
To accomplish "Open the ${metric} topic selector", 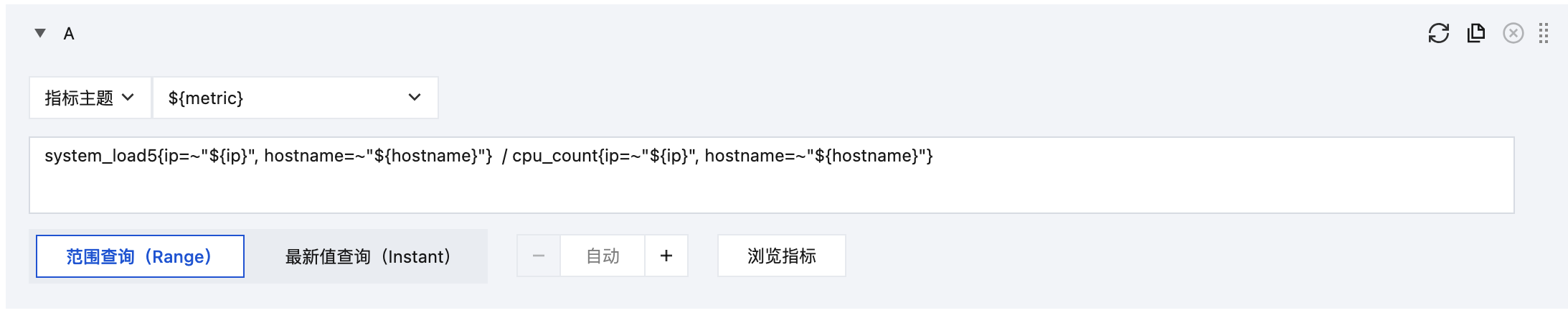I will (x=296, y=98).
